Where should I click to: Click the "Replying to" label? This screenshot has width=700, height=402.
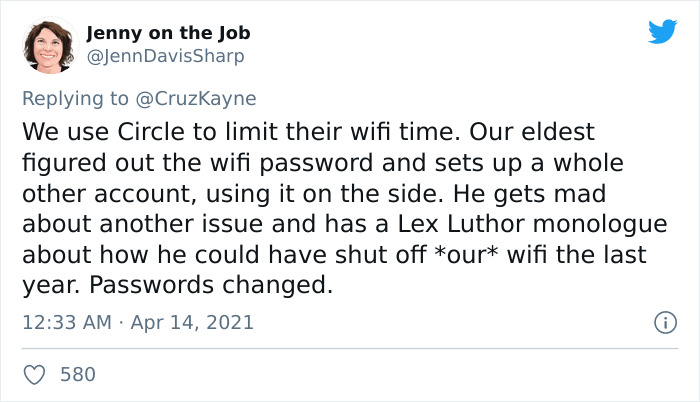click(75, 99)
